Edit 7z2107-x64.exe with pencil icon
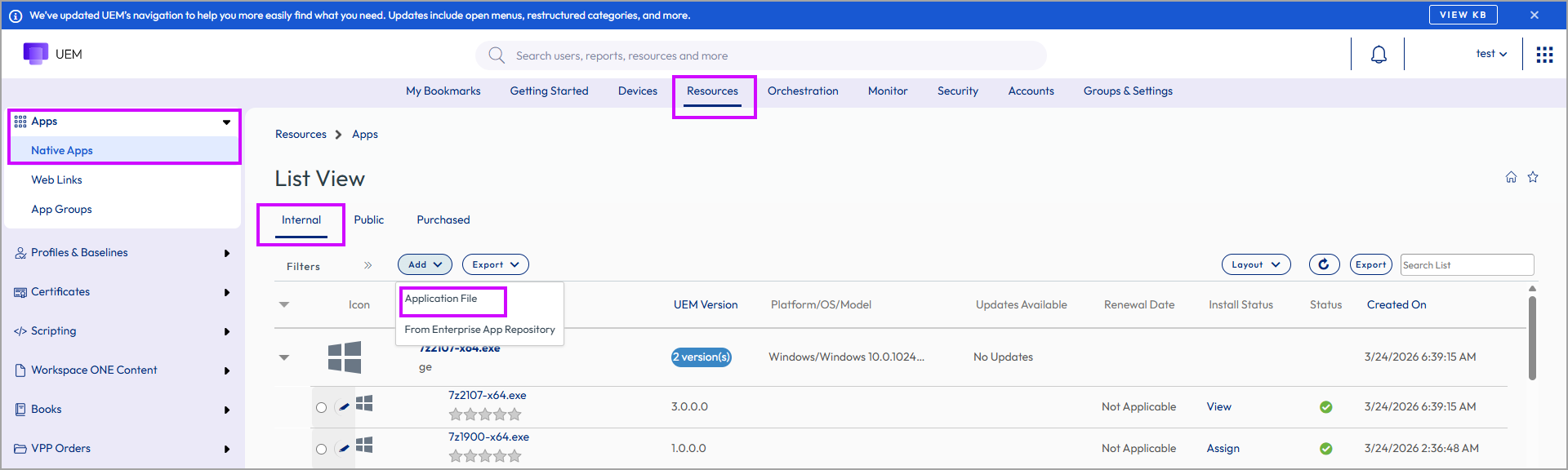Viewport: 1568px width, 470px height. 344,406
